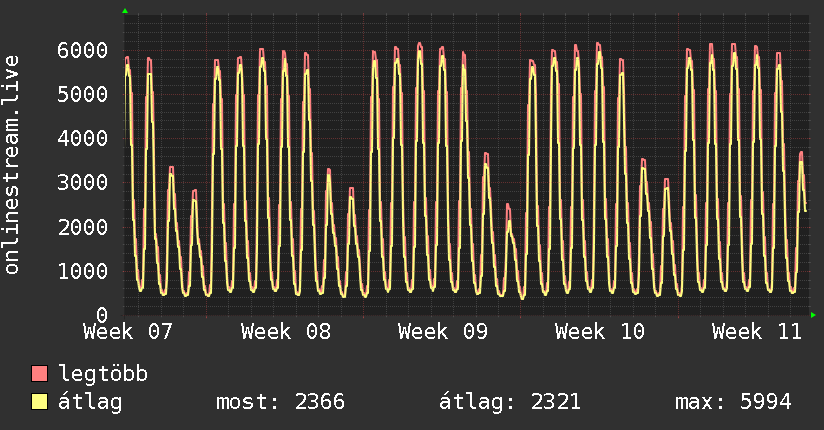Viewport: 824px width, 430px height.
Task: Click the 4000 y-axis value
Action: pos(83,139)
